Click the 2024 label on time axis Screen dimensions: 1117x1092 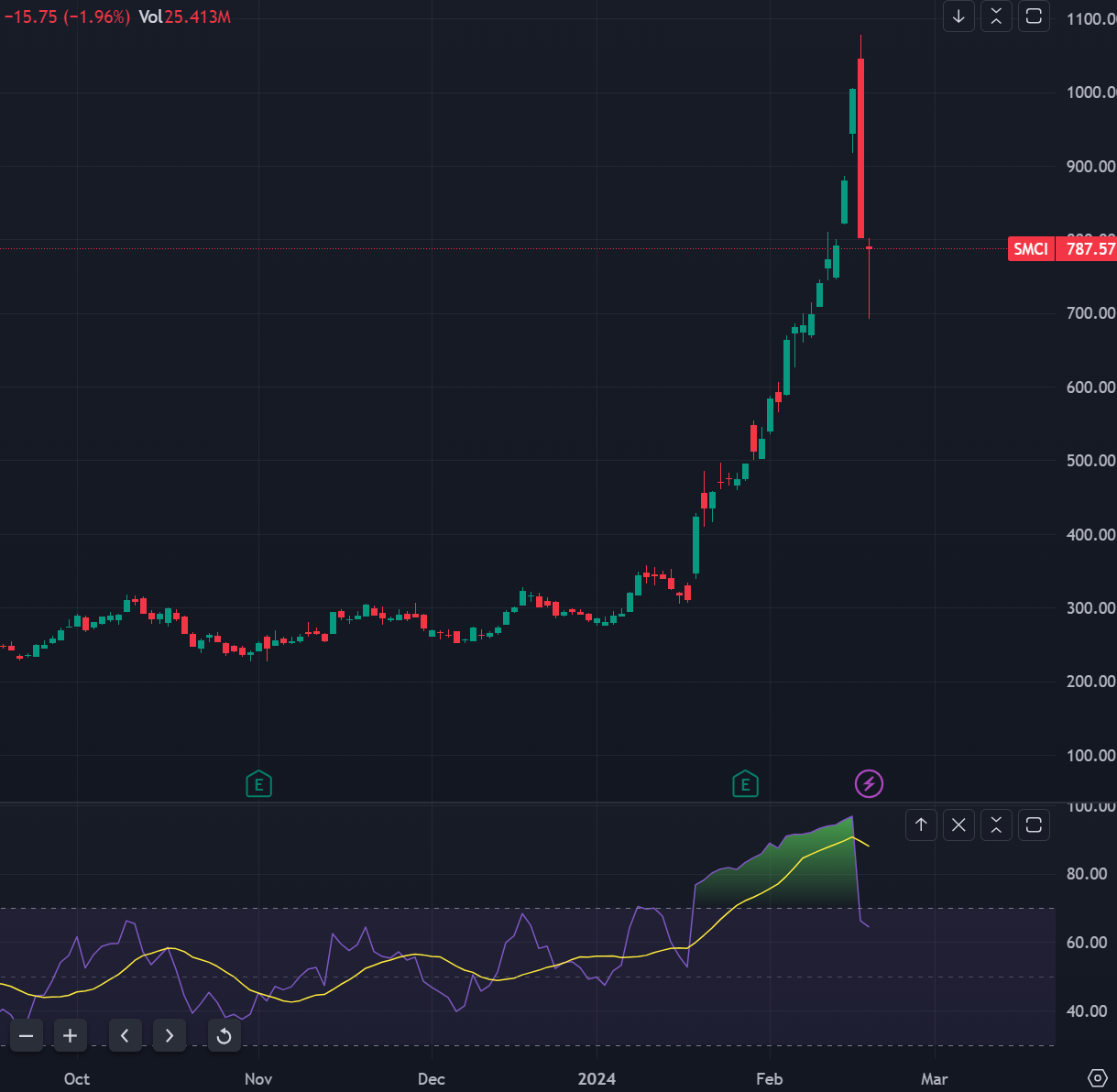coord(597,1079)
